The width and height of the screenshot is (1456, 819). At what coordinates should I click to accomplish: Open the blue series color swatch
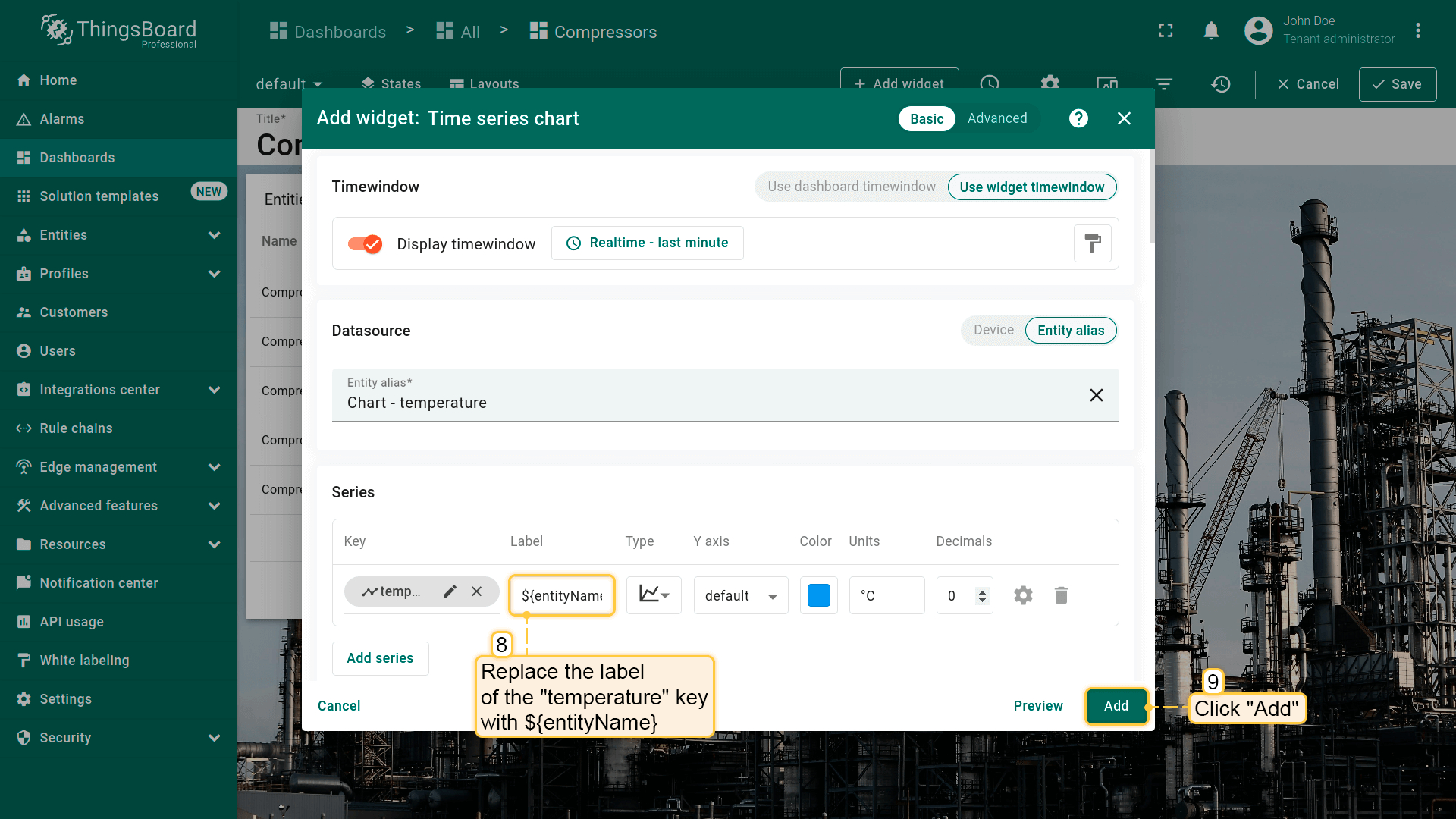(818, 595)
